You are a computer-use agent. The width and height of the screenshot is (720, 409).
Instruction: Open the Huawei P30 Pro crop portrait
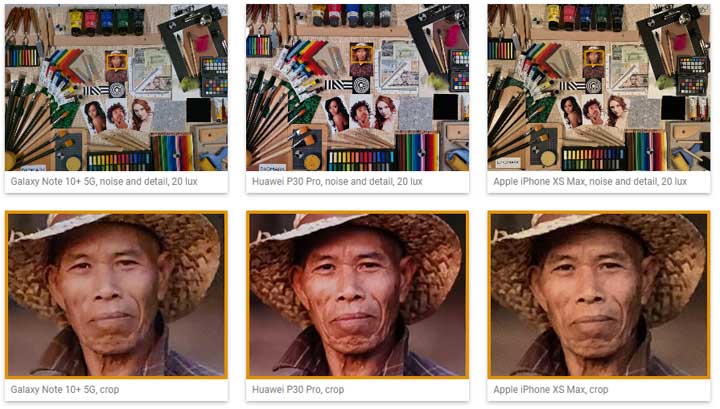pyautogui.click(x=358, y=295)
